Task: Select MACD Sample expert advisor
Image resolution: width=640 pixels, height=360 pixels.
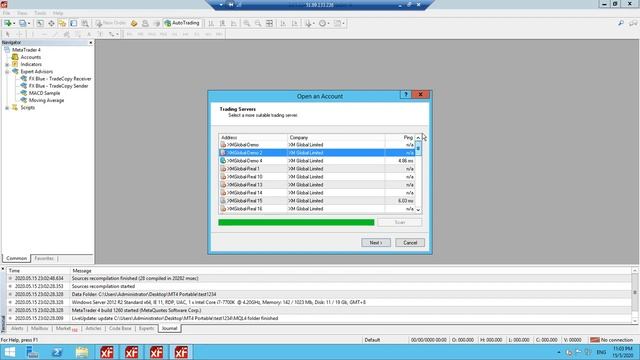Action: coord(44,93)
